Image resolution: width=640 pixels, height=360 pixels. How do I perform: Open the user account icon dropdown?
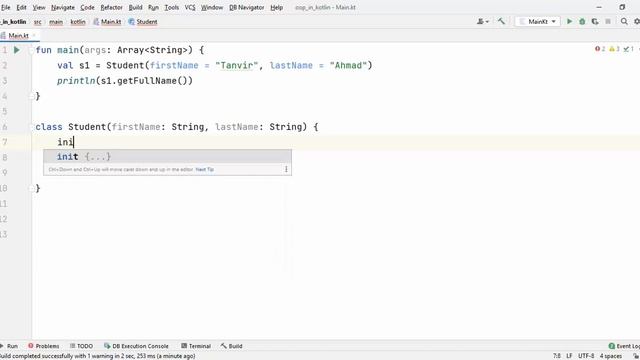[x=483, y=22]
